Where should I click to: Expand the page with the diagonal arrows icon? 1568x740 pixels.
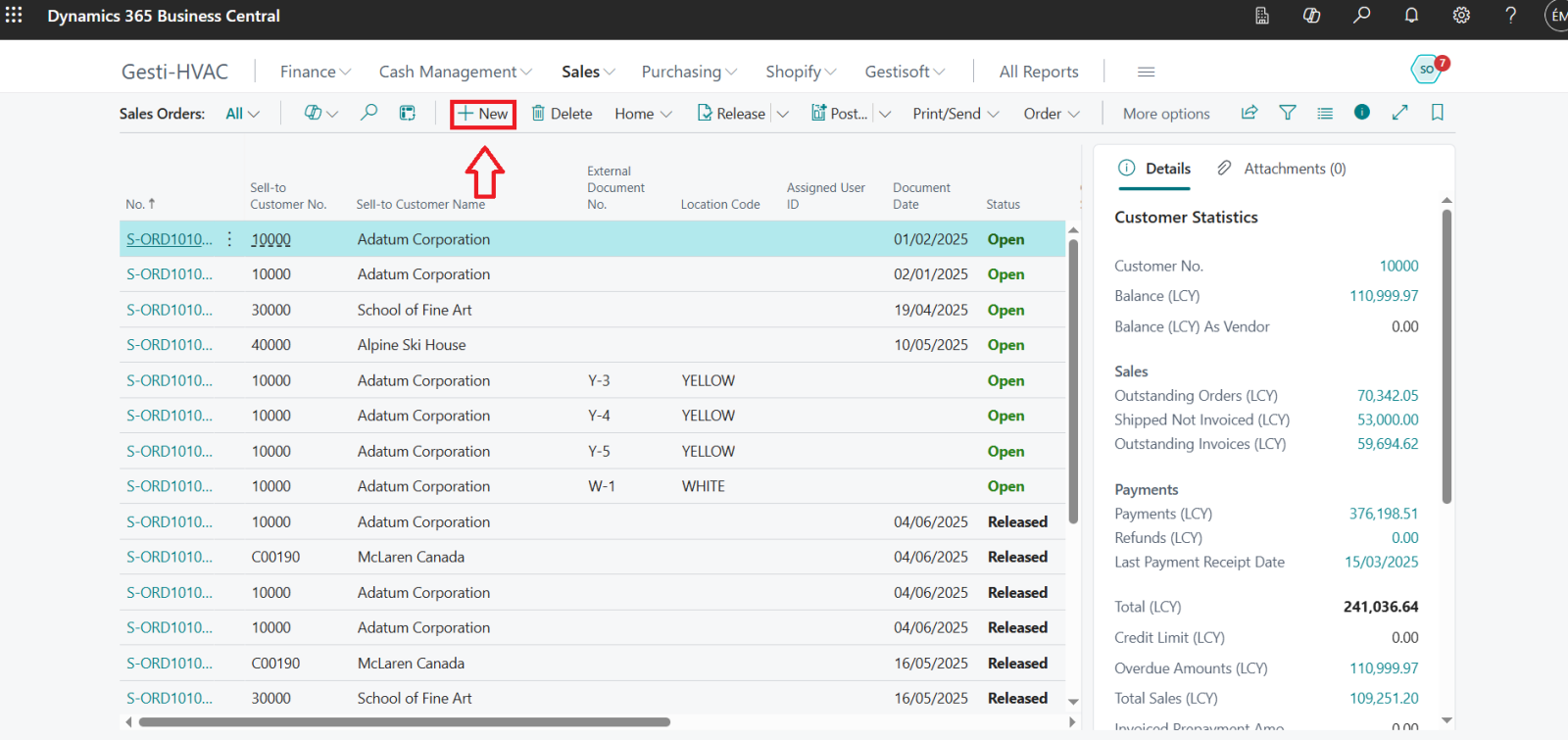(x=1399, y=113)
